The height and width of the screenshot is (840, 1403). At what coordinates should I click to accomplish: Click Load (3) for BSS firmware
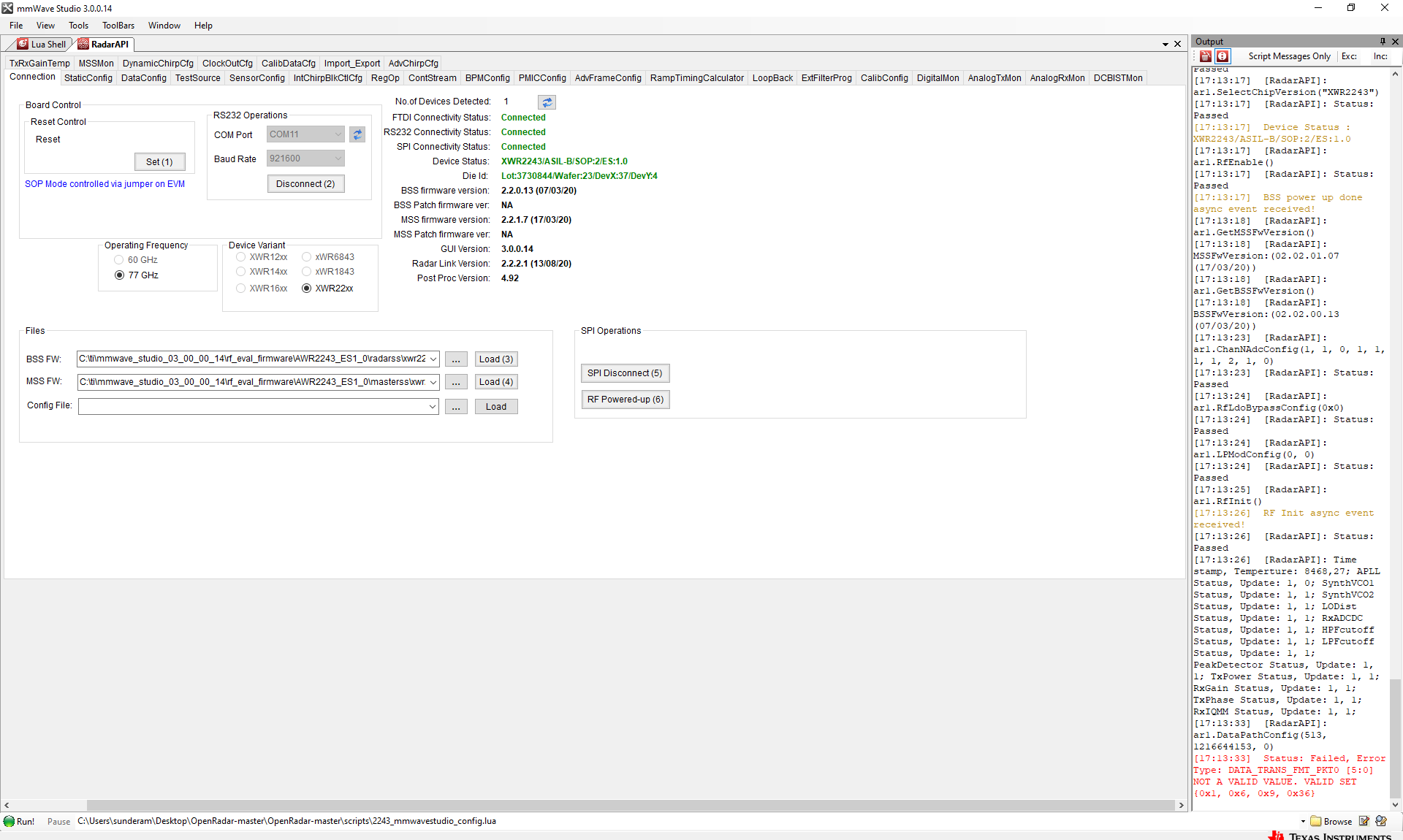[496, 359]
